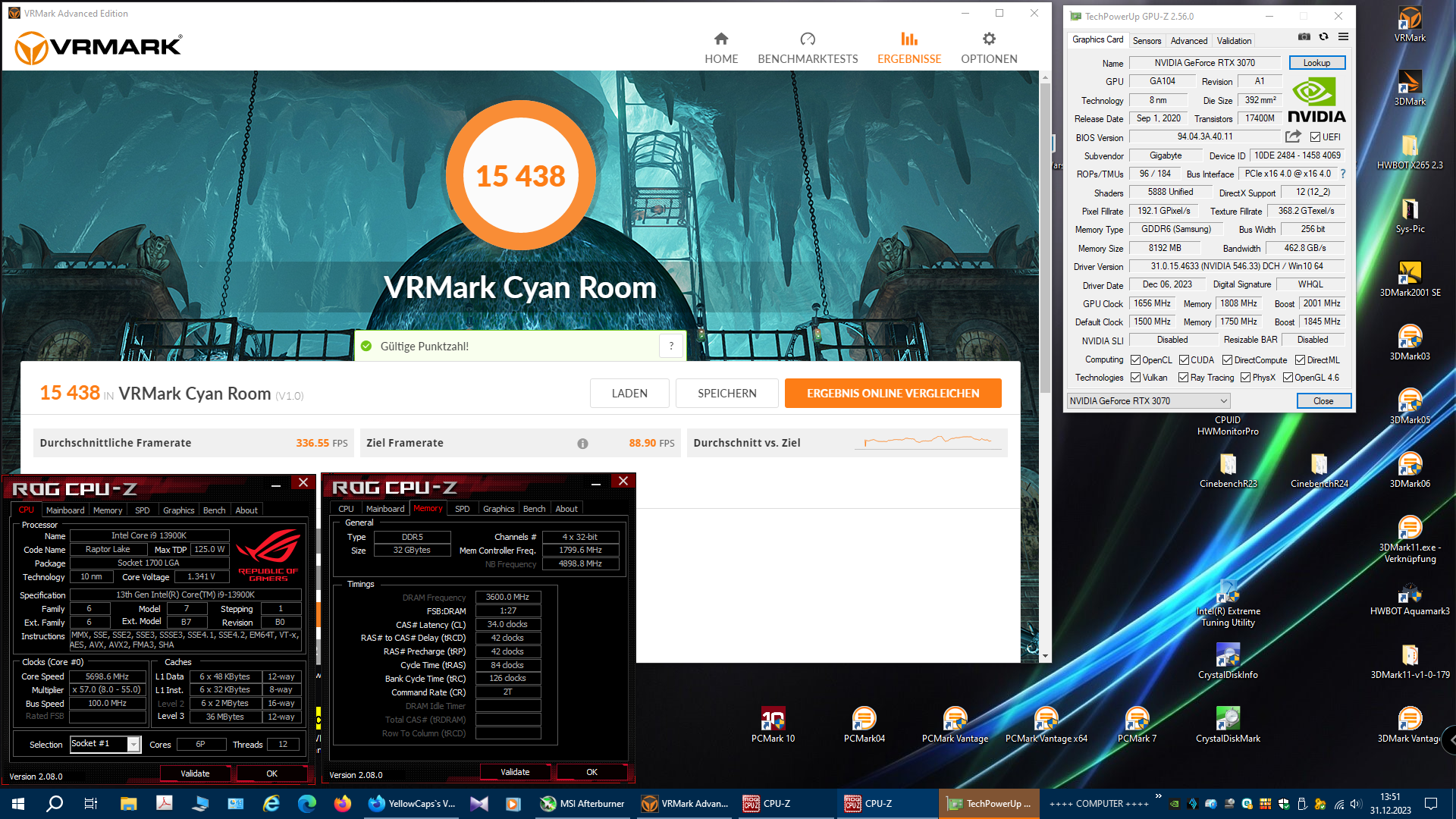Go to BENCHMARKTESTS in VRMark
The height and width of the screenshot is (819, 1456).
[x=808, y=48]
